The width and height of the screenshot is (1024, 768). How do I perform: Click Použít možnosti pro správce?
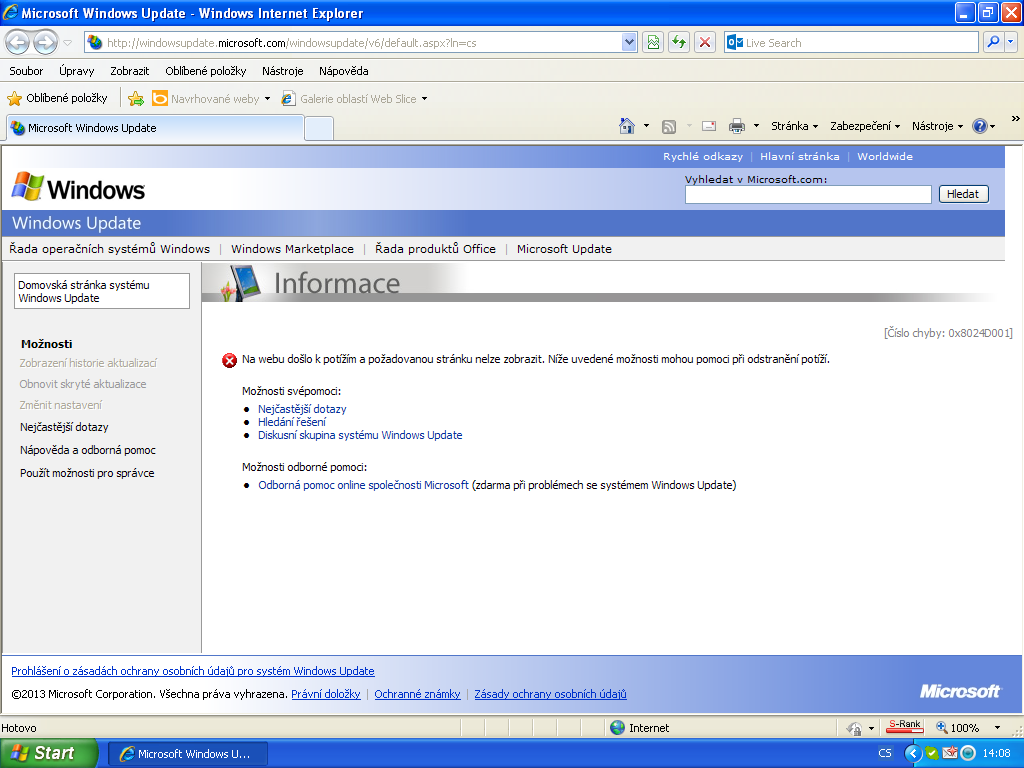coord(87,473)
